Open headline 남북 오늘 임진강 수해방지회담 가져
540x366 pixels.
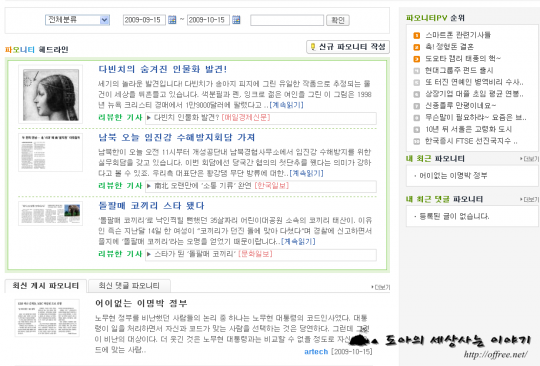pyautogui.click(x=177, y=137)
